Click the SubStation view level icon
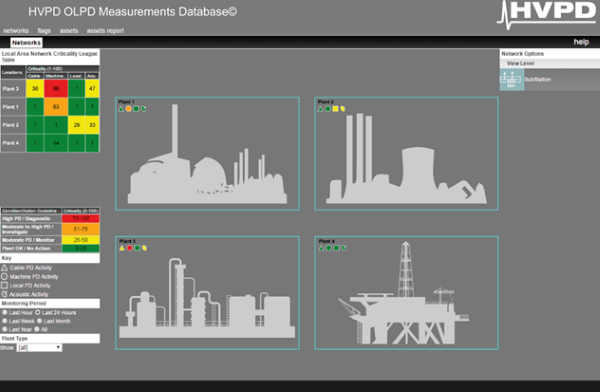This screenshot has width=600, height=392. 512,80
